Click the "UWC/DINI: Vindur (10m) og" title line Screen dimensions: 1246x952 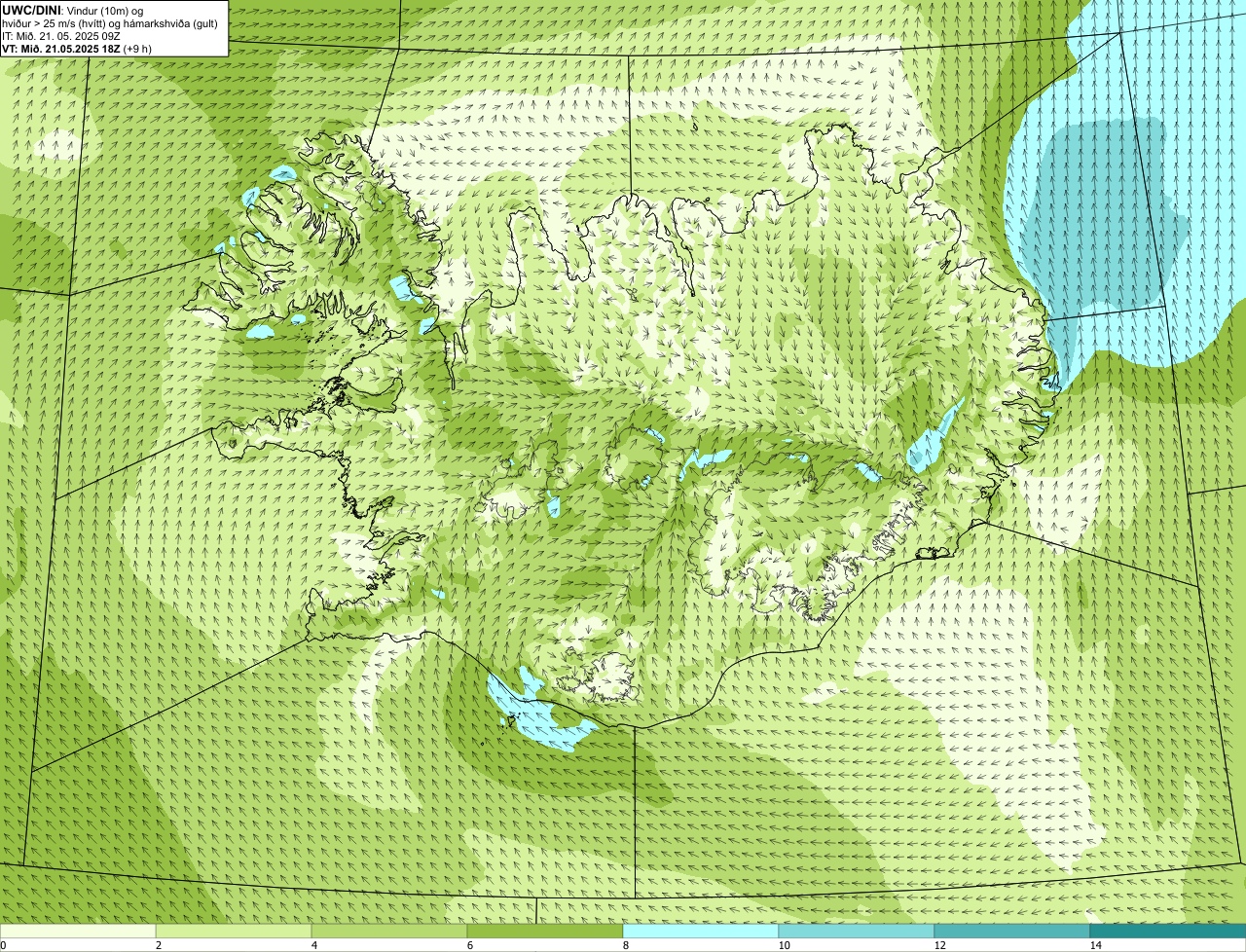pyautogui.click(x=73, y=10)
